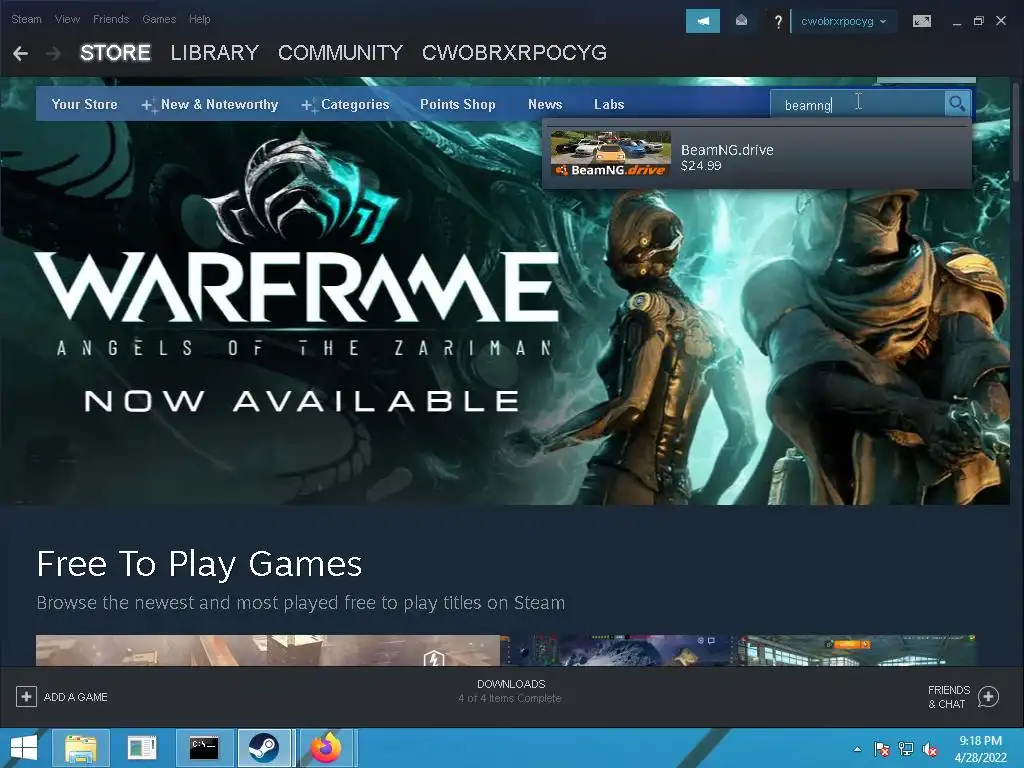
Task: Click the Steam taskbar icon
Action: (264, 748)
